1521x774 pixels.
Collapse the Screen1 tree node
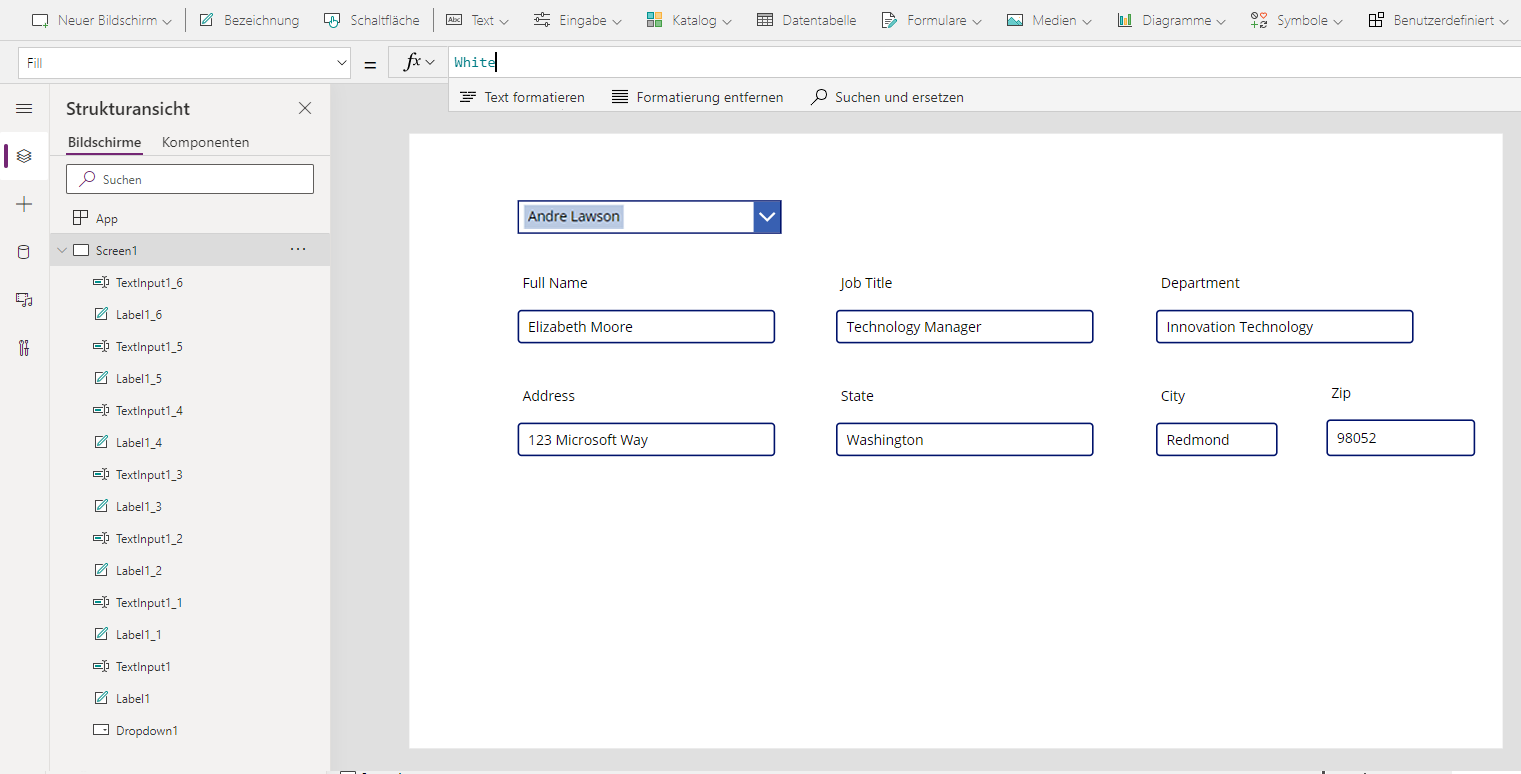pyautogui.click(x=63, y=250)
